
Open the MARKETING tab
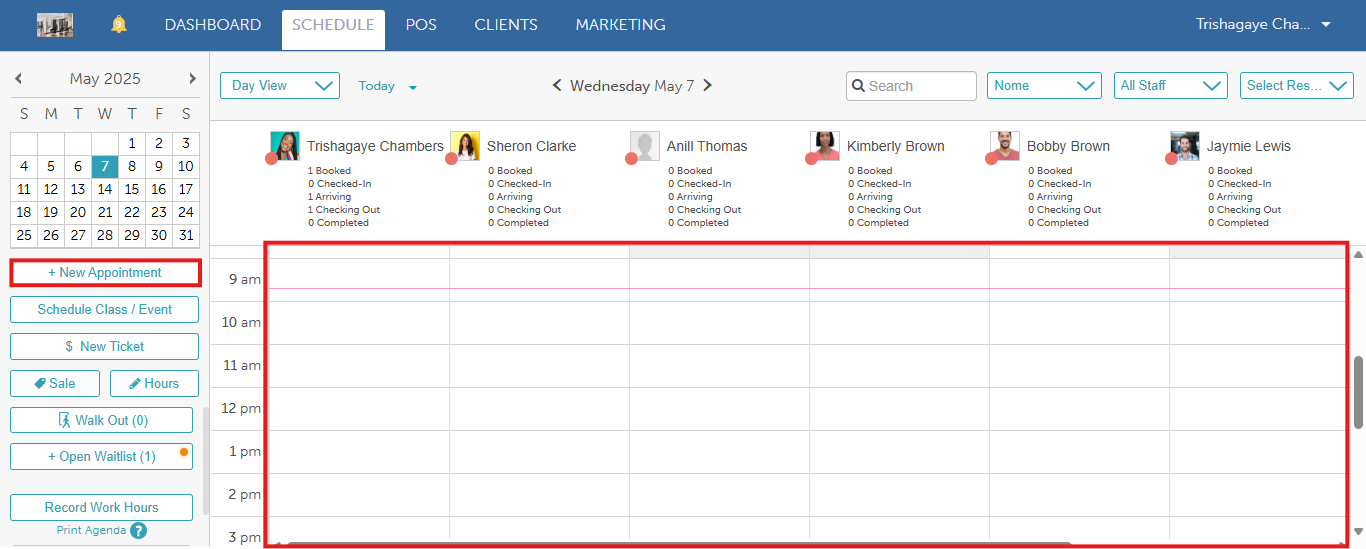coord(620,25)
